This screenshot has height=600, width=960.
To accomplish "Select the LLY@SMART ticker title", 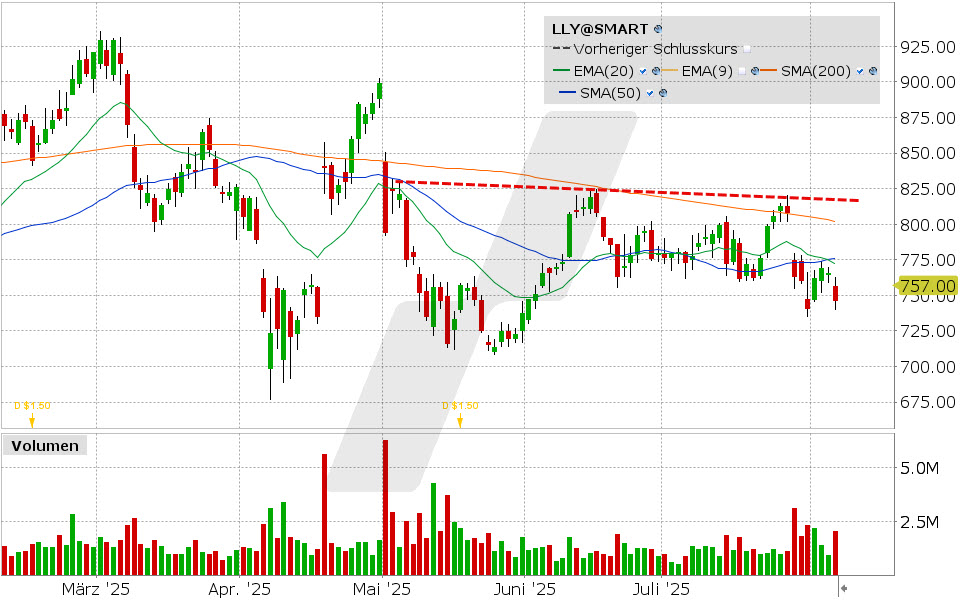I will coord(599,29).
